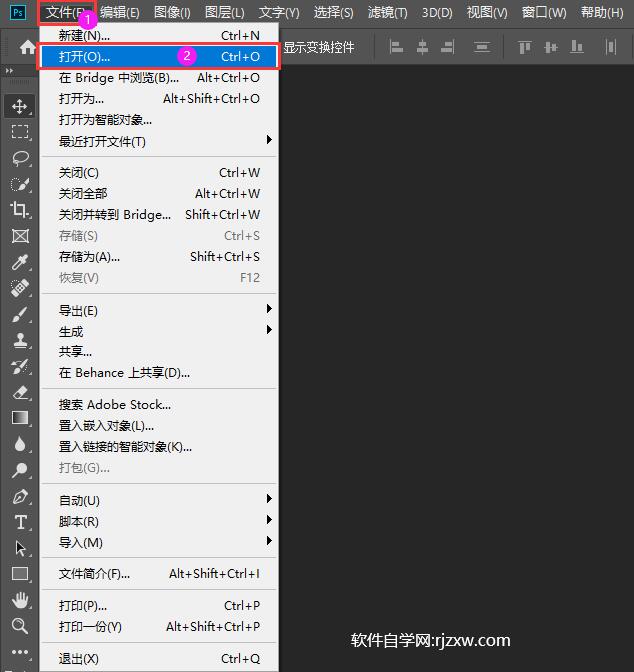Select the Path Selection tool

pos(20,548)
